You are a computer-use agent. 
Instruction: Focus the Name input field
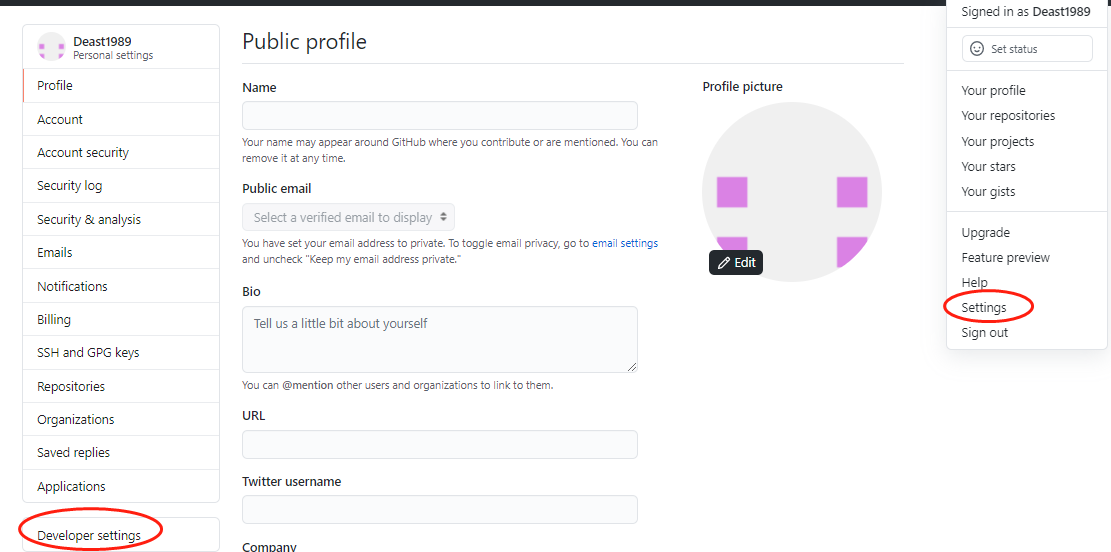[x=439, y=116]
